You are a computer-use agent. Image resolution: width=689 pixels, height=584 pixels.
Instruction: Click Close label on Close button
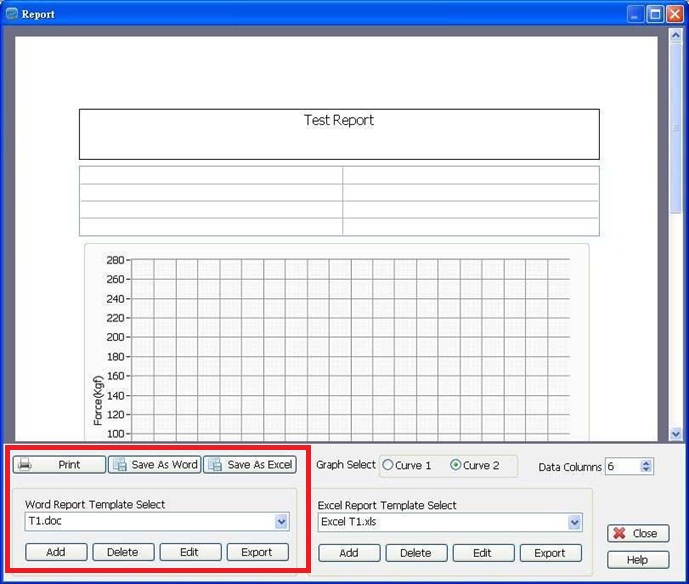pos(645,533)
